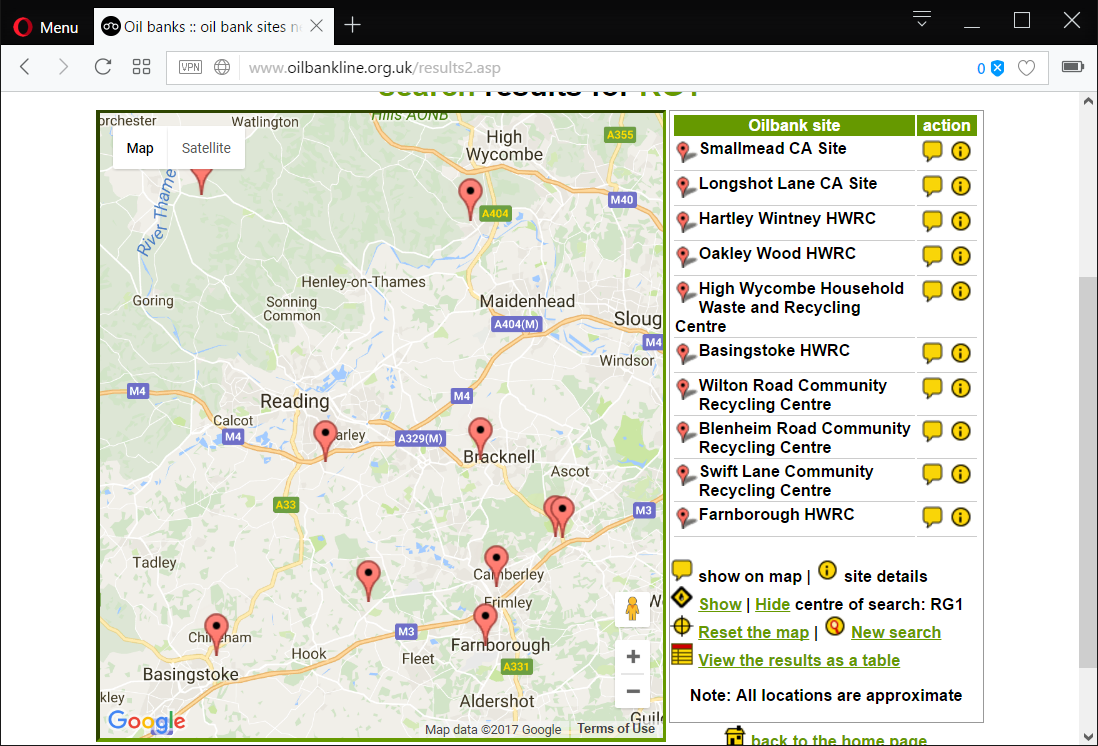This screenshot has width=1098, height=746.
Task: Click the address bar URL
Action: [375, 68]
